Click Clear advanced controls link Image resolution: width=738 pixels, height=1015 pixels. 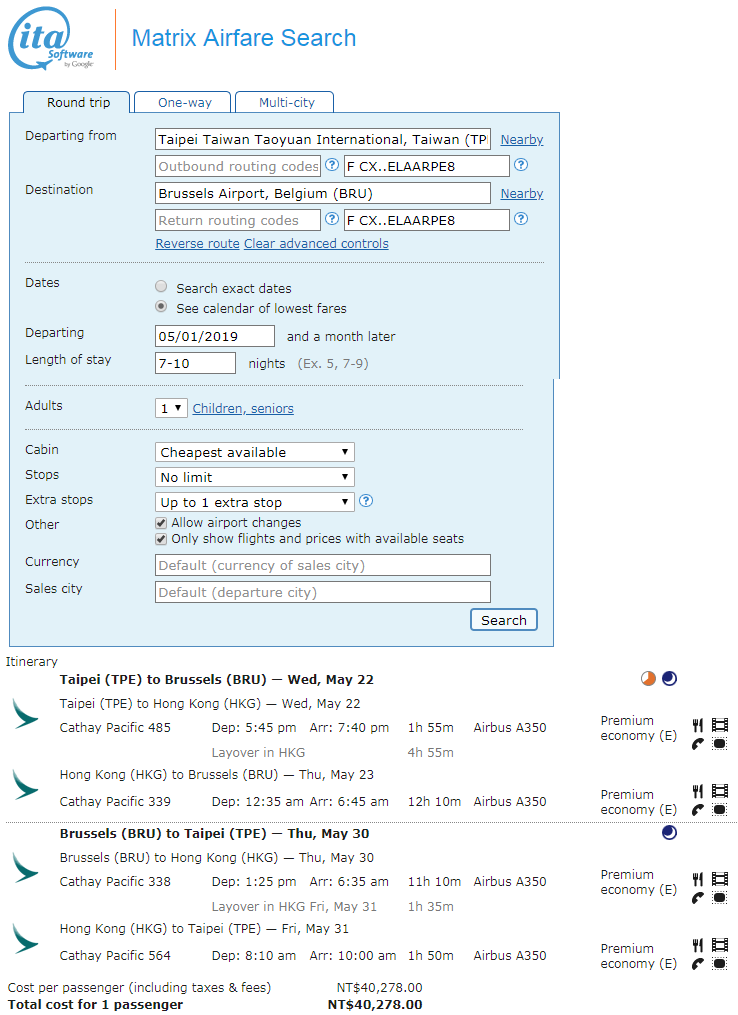[316, 243]
